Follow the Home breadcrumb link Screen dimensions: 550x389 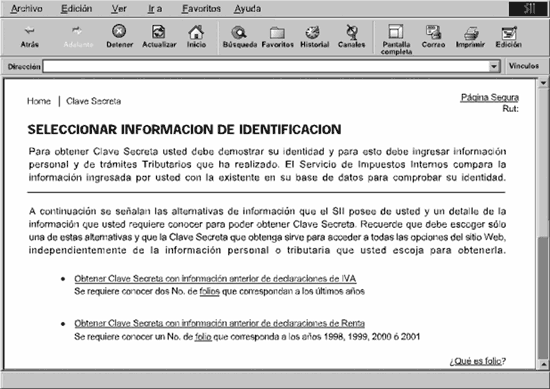[x=39, y=101]
